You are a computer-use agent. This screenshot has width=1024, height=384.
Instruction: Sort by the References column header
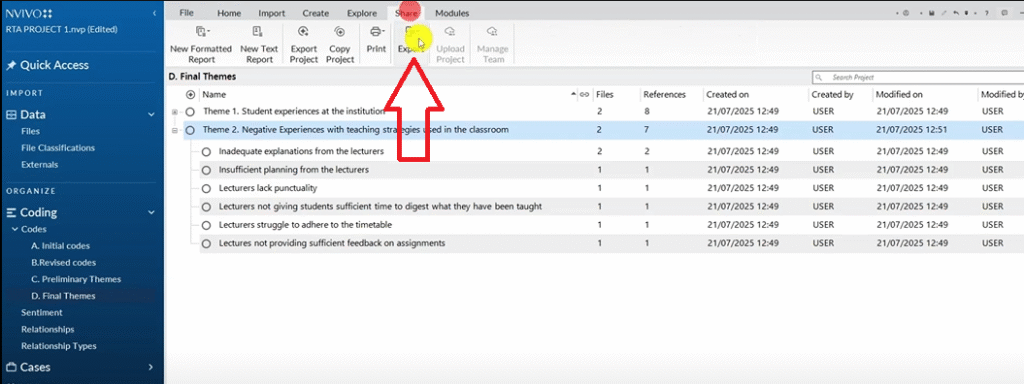click(664, 95)
